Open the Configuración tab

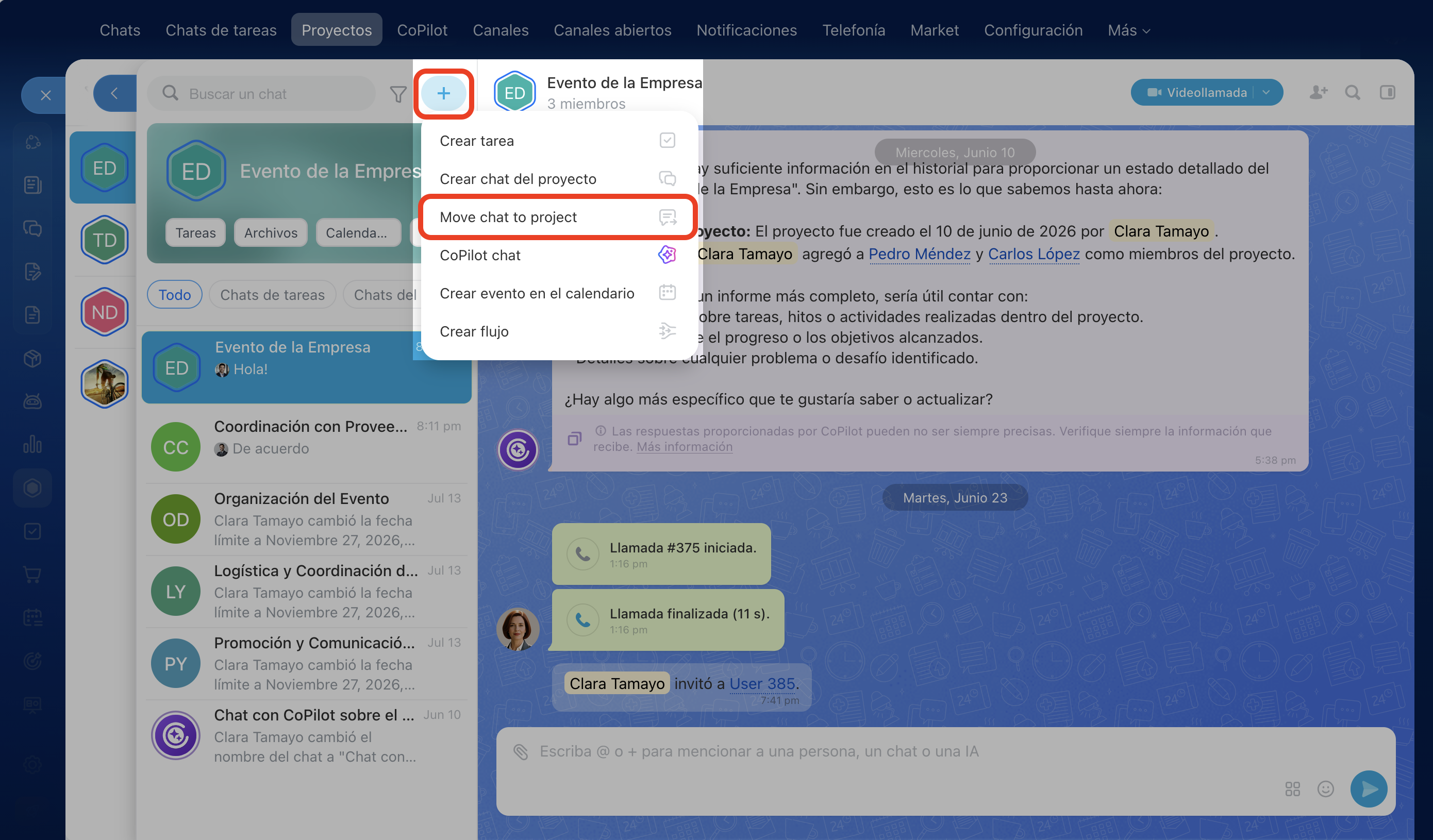[1033, 30]
